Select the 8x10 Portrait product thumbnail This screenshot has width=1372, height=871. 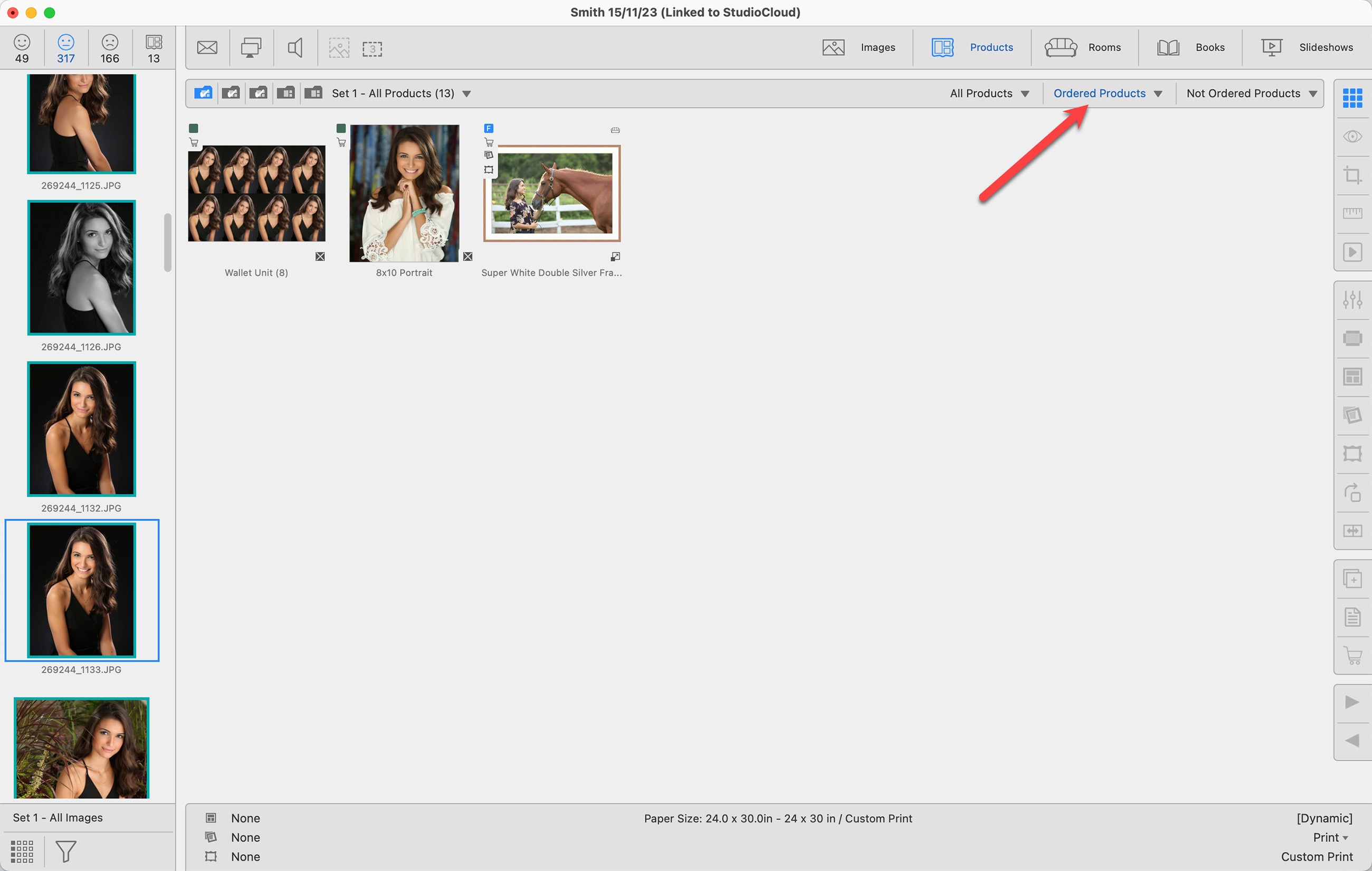click(404, 194)
